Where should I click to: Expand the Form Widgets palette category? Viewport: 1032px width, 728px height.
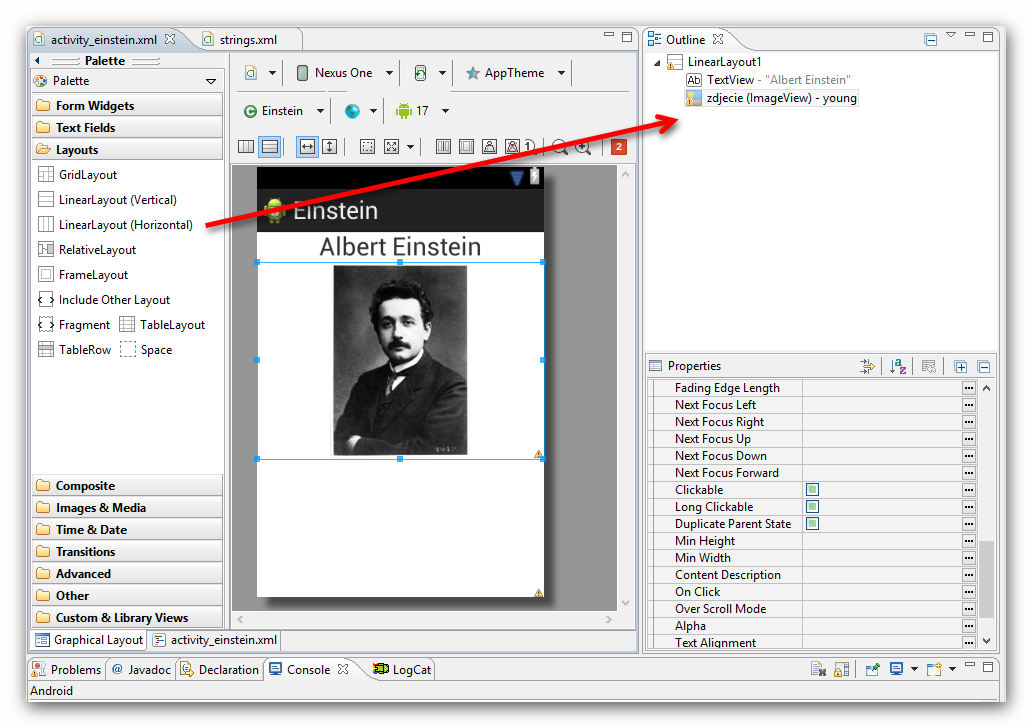pyautogui.click(x=127, y=106)
